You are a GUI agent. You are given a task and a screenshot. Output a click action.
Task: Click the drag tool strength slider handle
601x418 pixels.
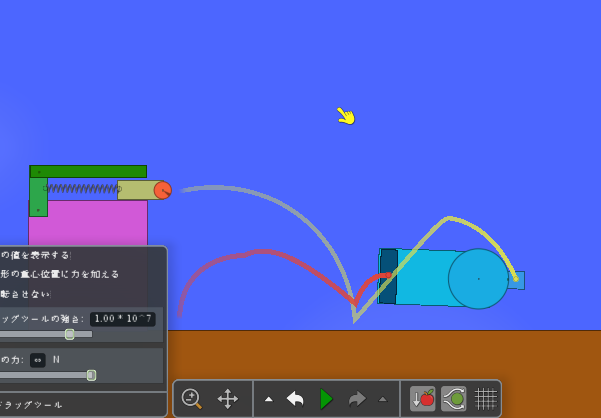tap(69, 334)
